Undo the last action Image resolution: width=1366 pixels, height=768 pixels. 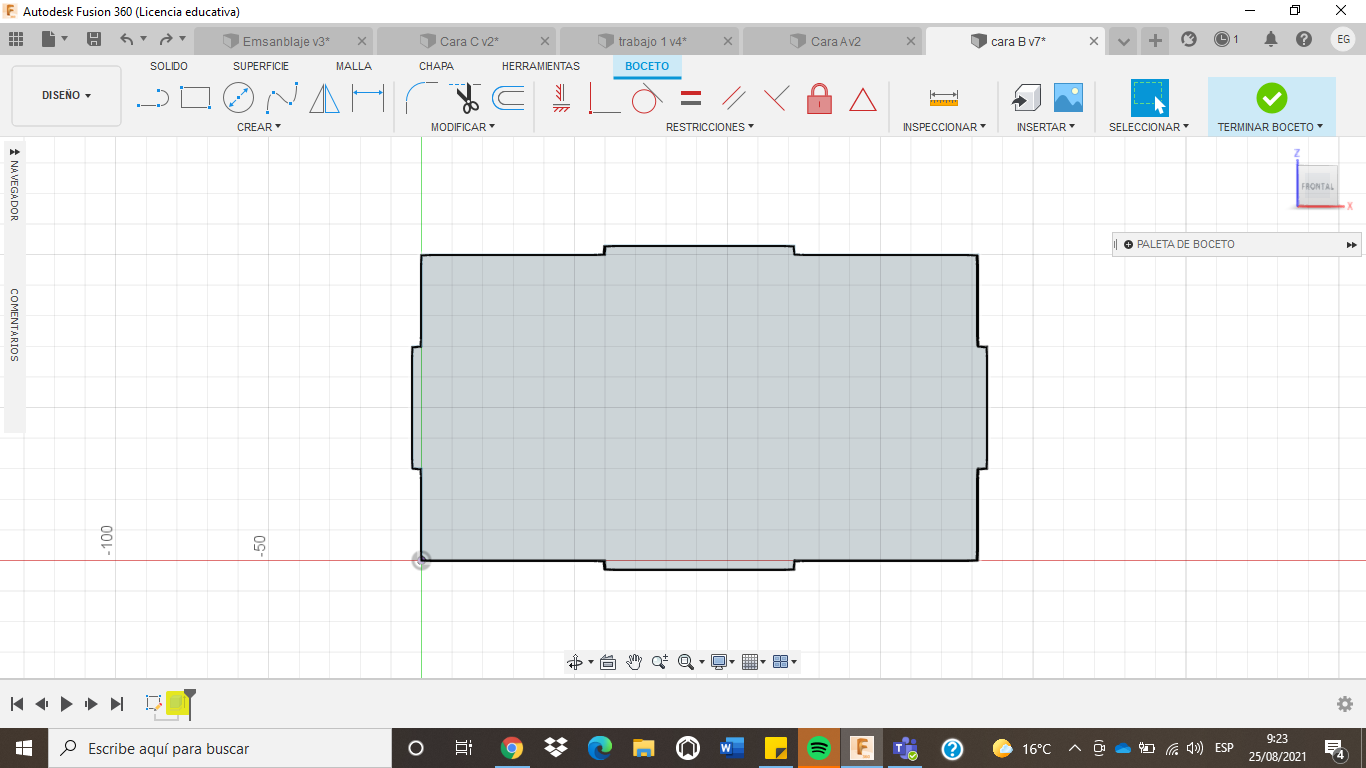[x=127, y=40]
